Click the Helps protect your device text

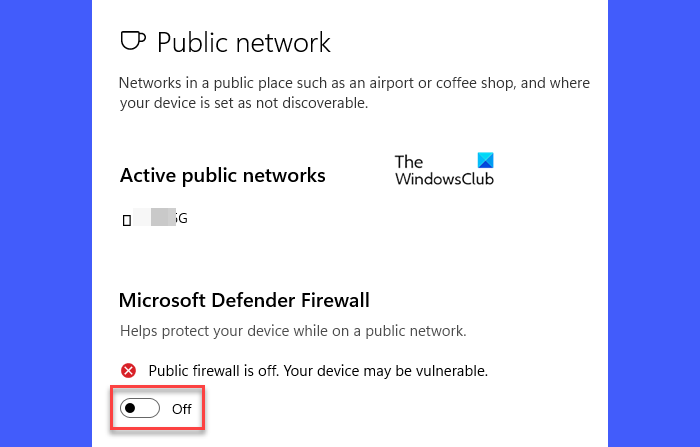tap(293, 330)
